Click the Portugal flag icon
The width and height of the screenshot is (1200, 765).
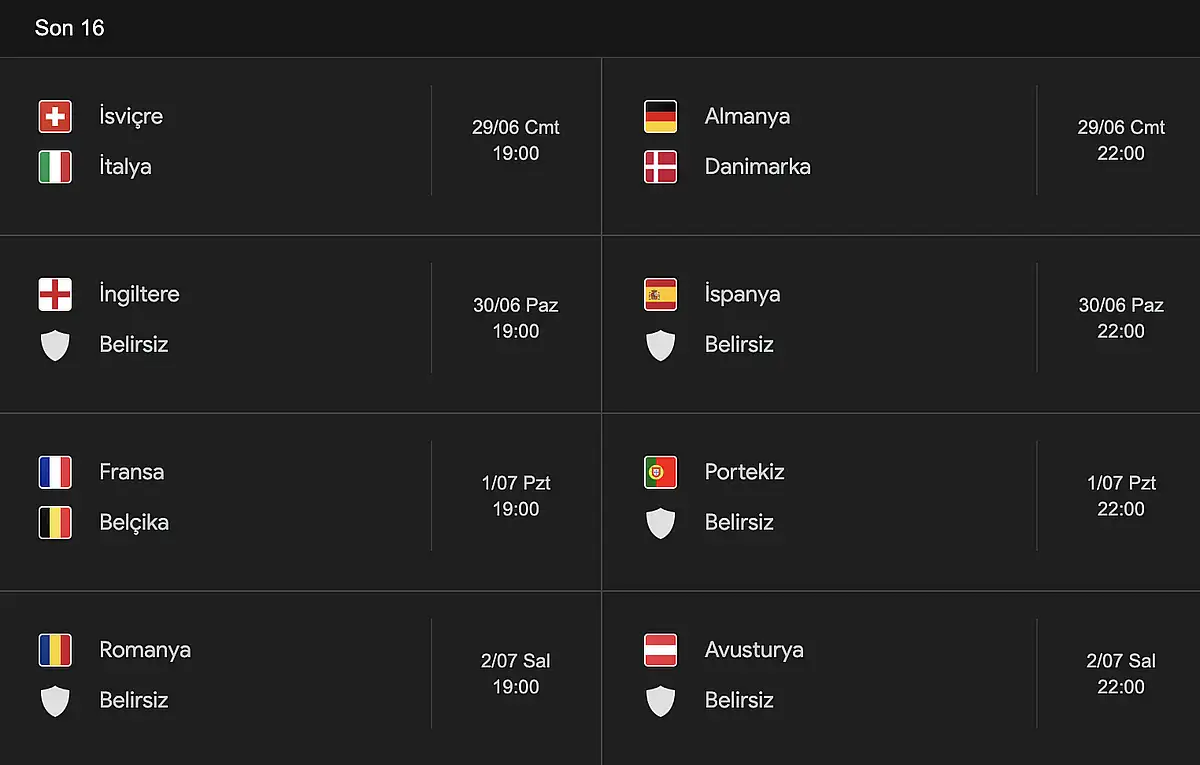(x=660, y=473)
